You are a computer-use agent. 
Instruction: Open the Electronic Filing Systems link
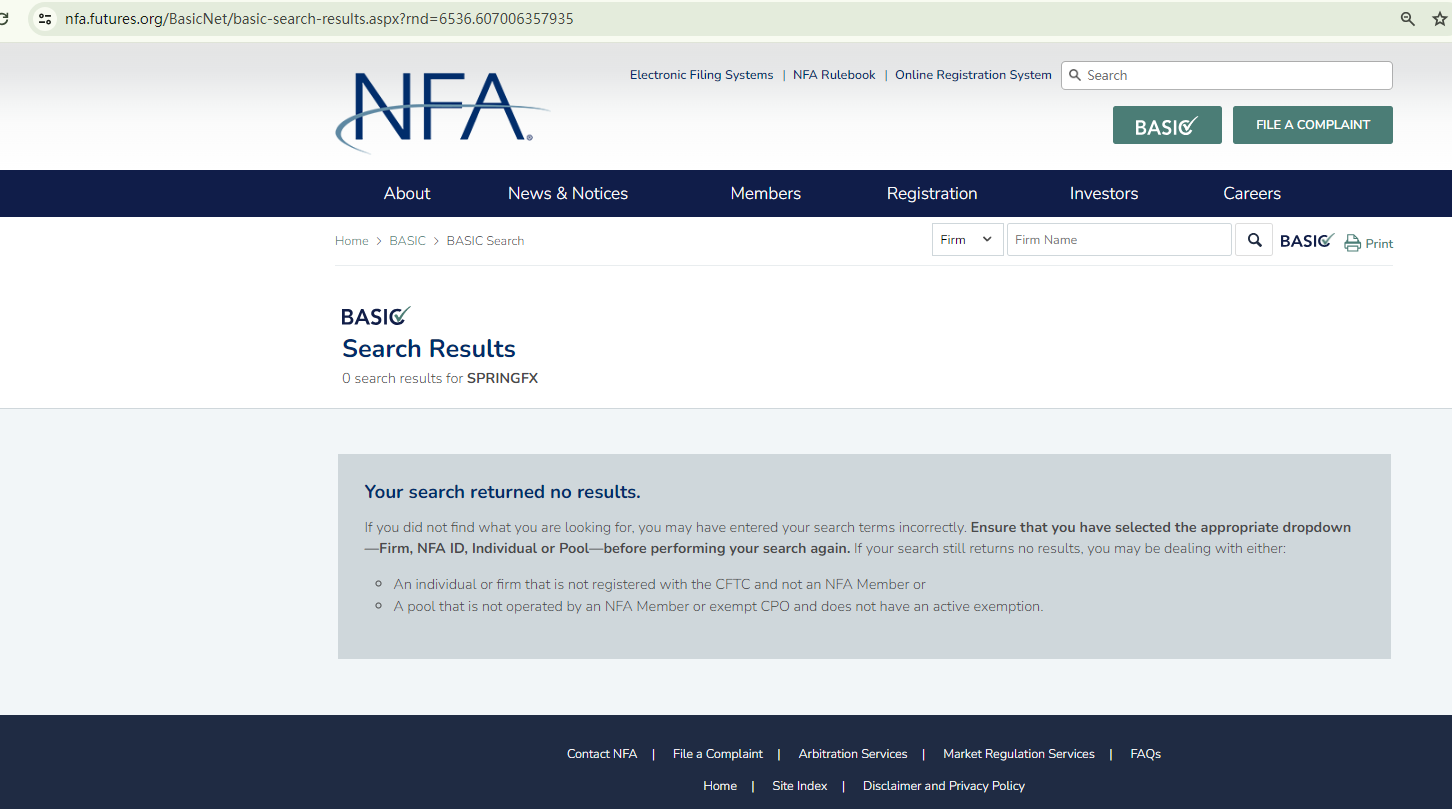(x=701, y=75)
